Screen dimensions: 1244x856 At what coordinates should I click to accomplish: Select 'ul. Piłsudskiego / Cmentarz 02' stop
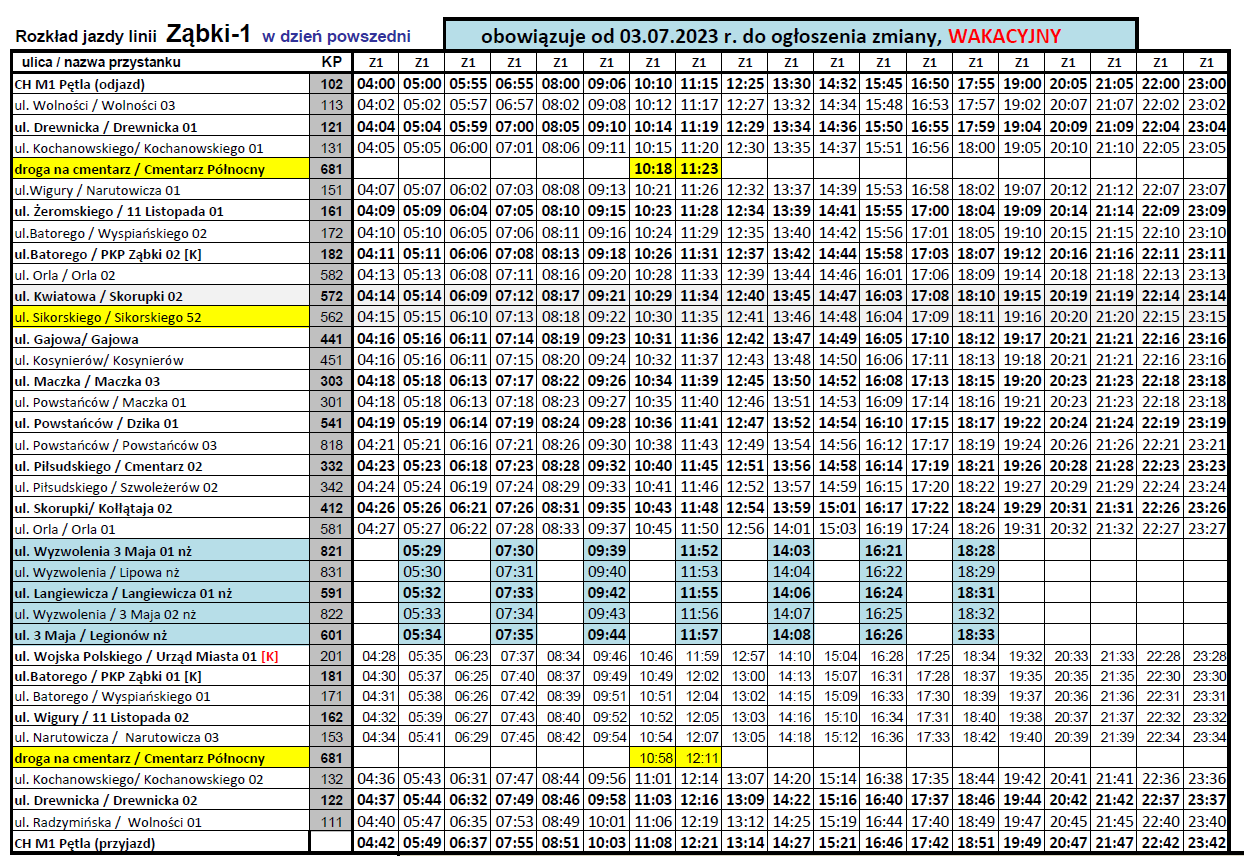point(107,465)
